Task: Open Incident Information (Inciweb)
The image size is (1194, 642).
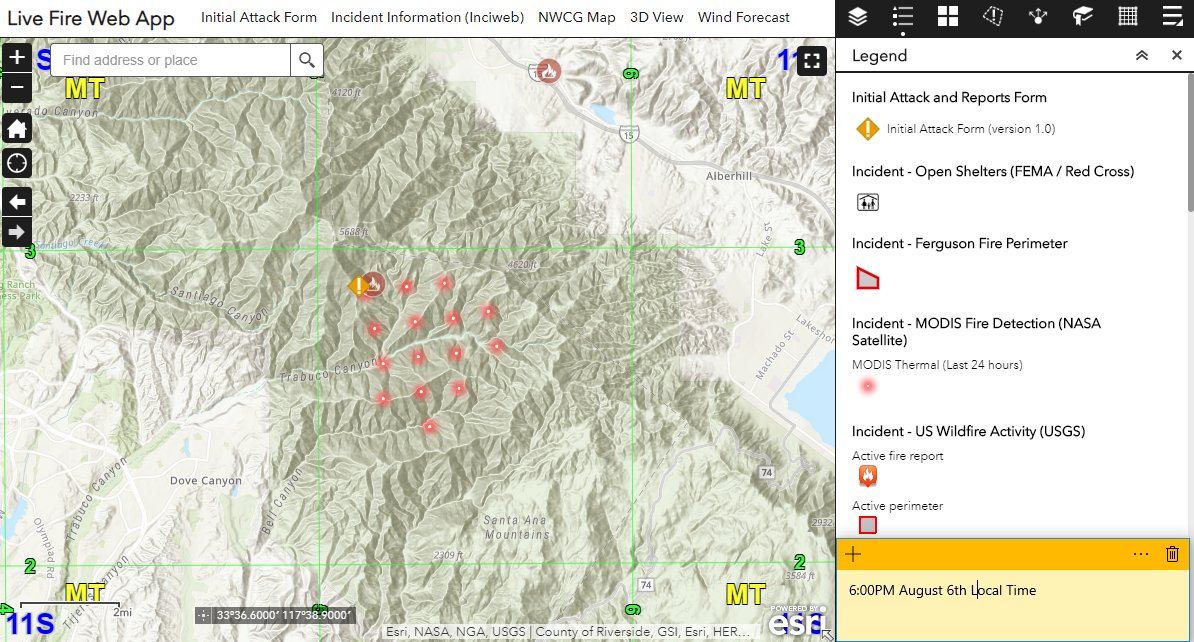Action: tap(427, 17)
